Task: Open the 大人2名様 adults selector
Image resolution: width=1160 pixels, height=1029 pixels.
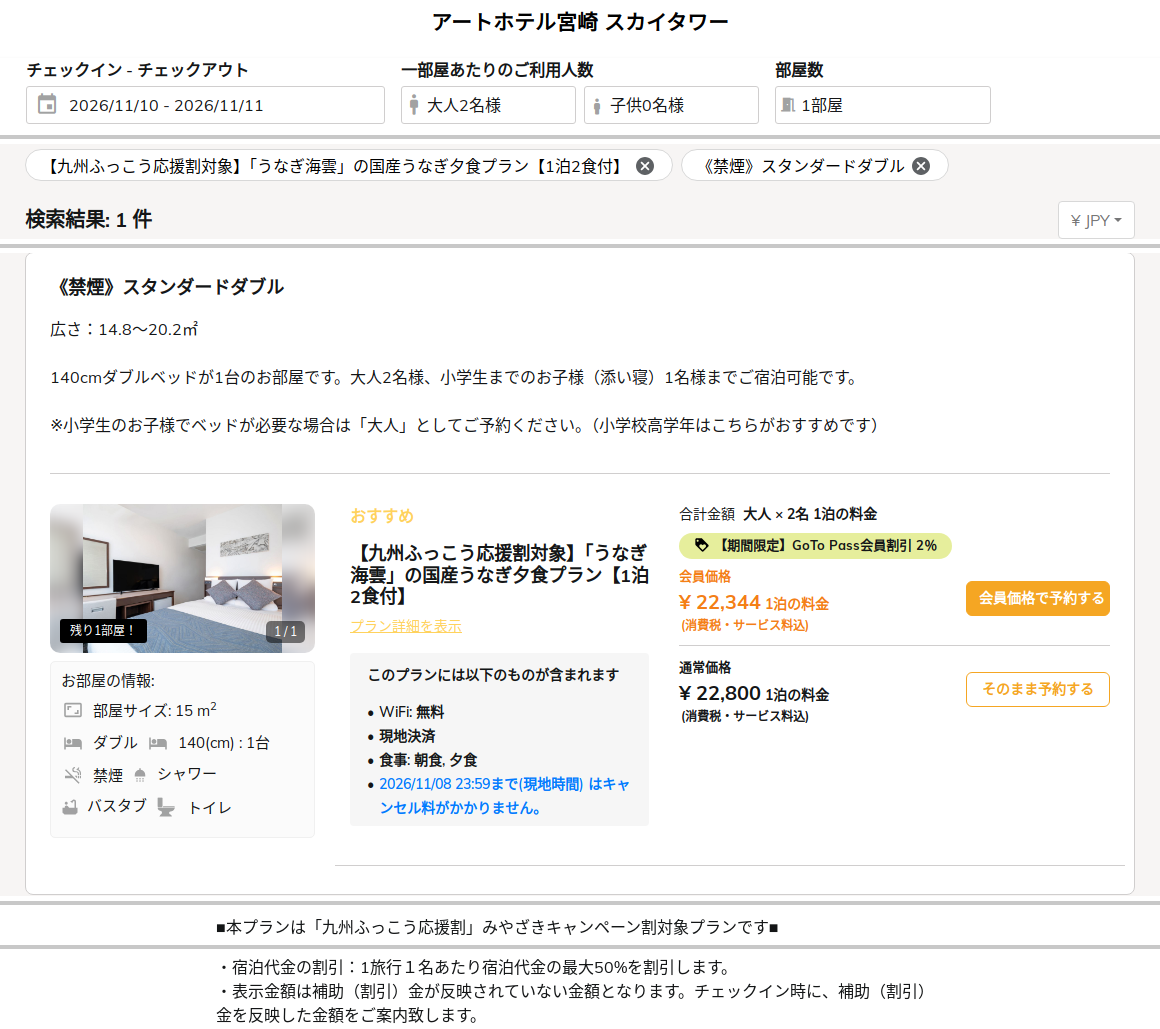Action: [x=488, y=105]
